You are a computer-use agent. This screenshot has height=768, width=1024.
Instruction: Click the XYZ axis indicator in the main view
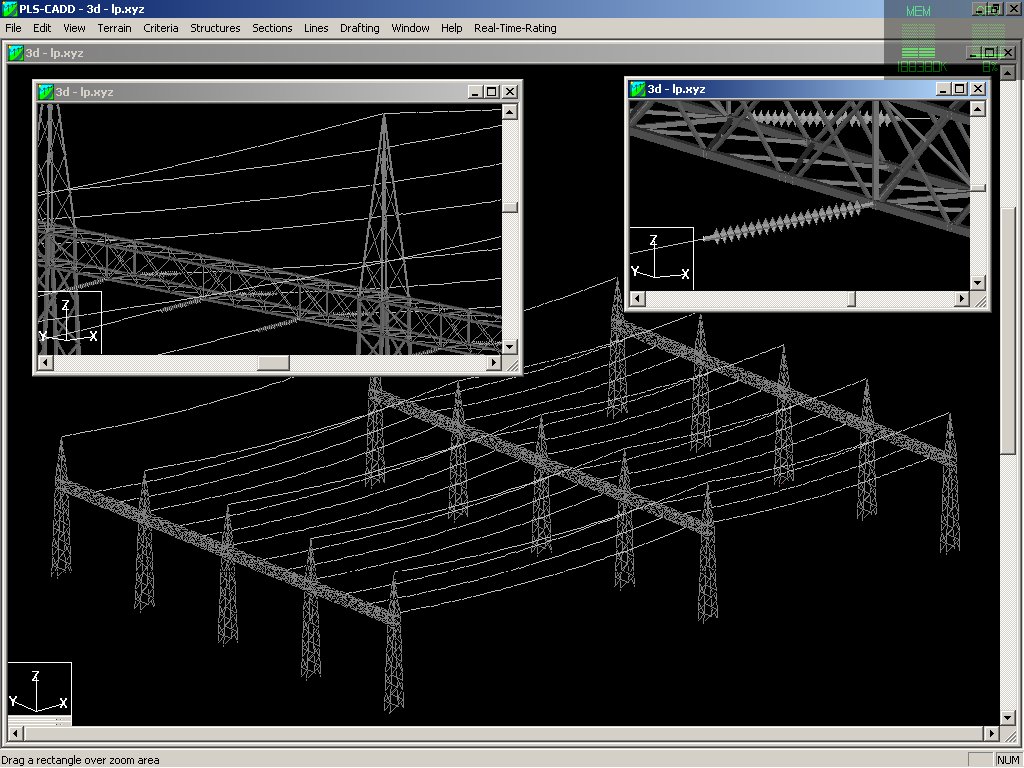pos(39,694)
